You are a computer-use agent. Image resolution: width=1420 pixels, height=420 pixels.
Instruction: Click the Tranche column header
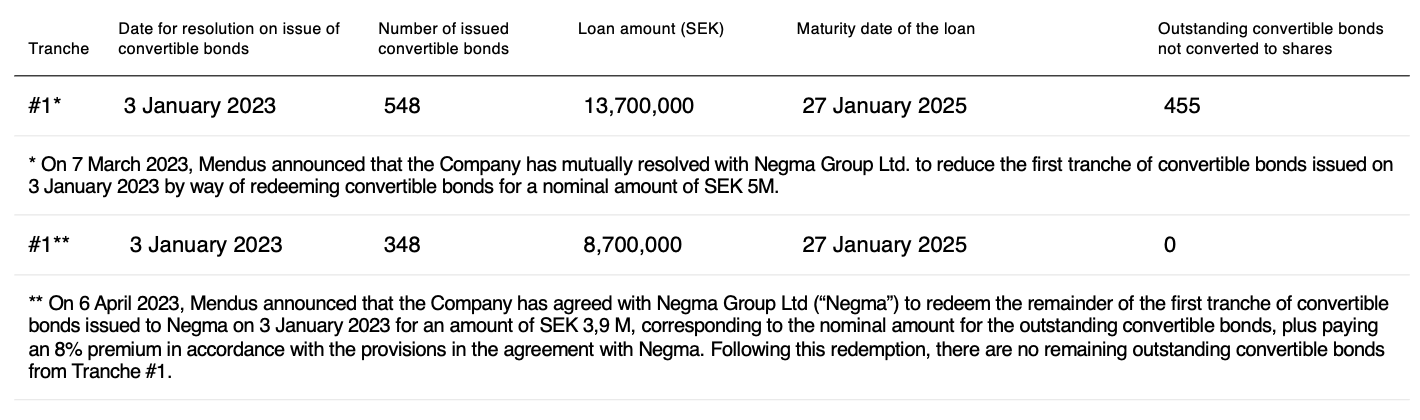[59, 48]
